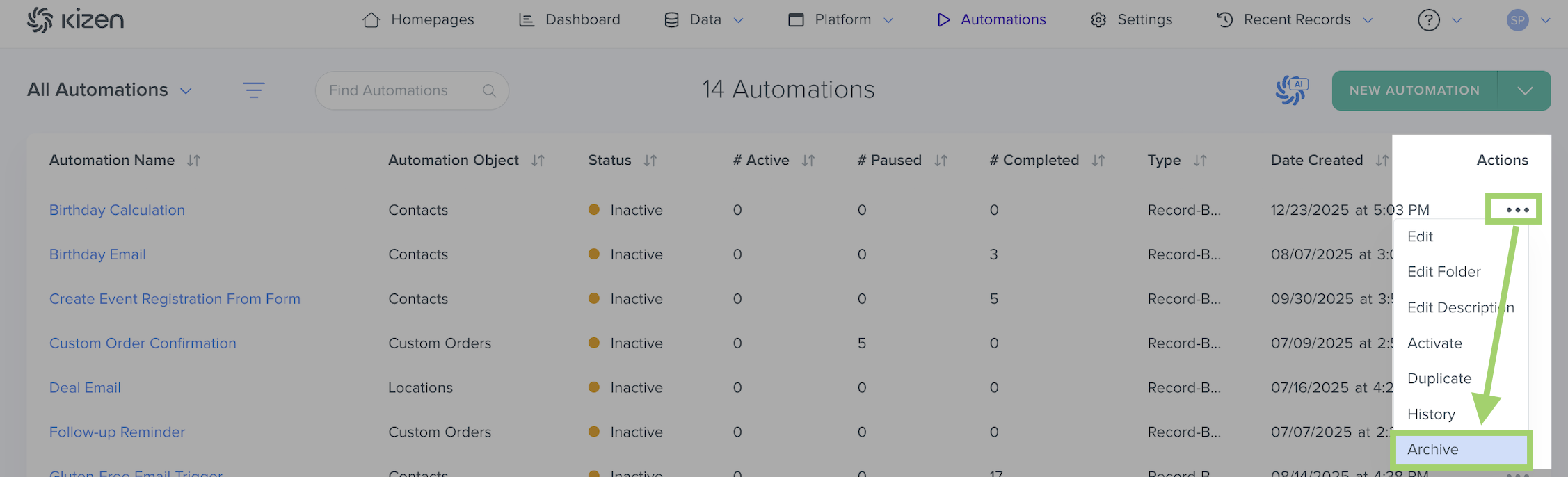
Task: Open Settings from the top bar
Action: (1131, 19)
